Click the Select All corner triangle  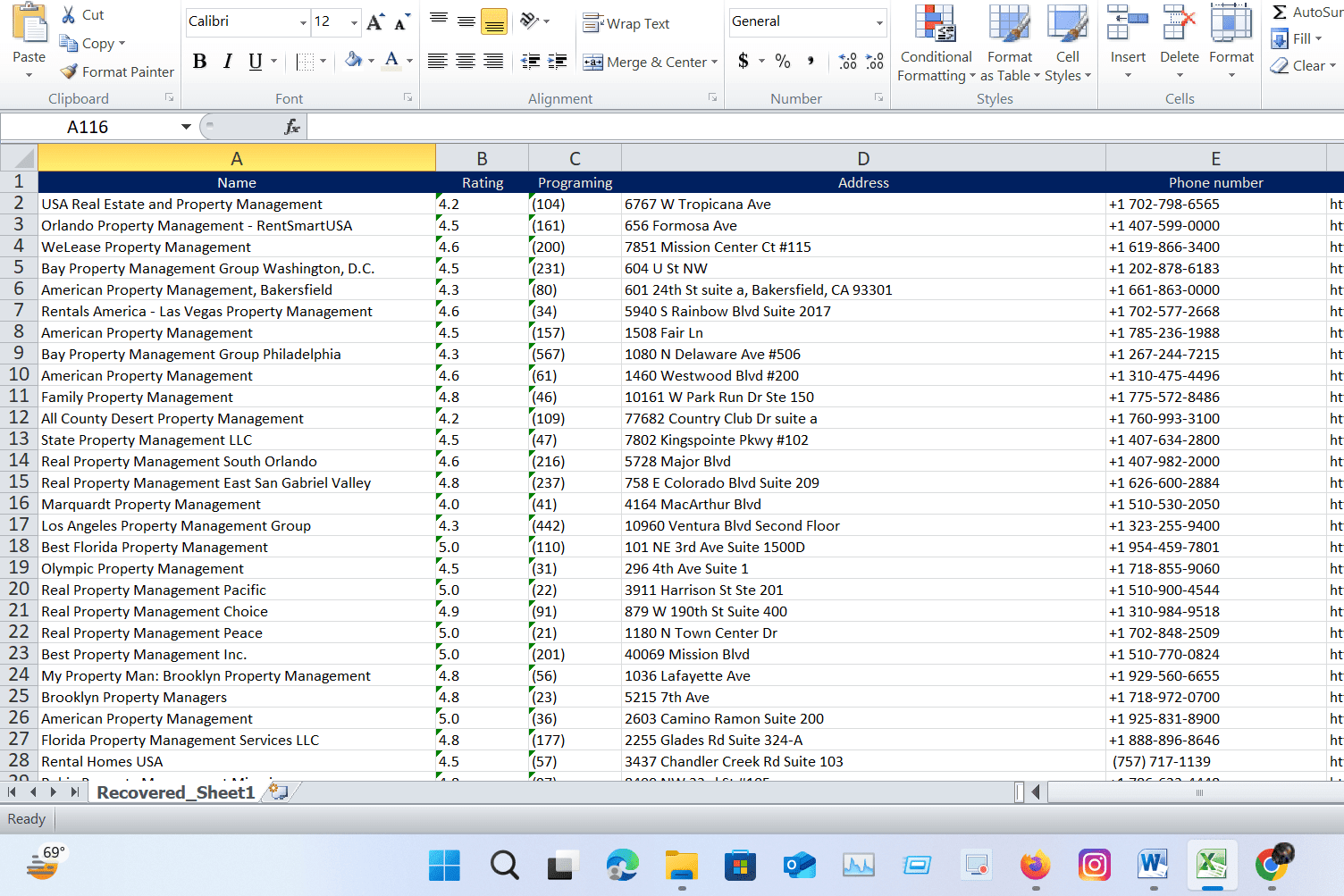point(19,158)
